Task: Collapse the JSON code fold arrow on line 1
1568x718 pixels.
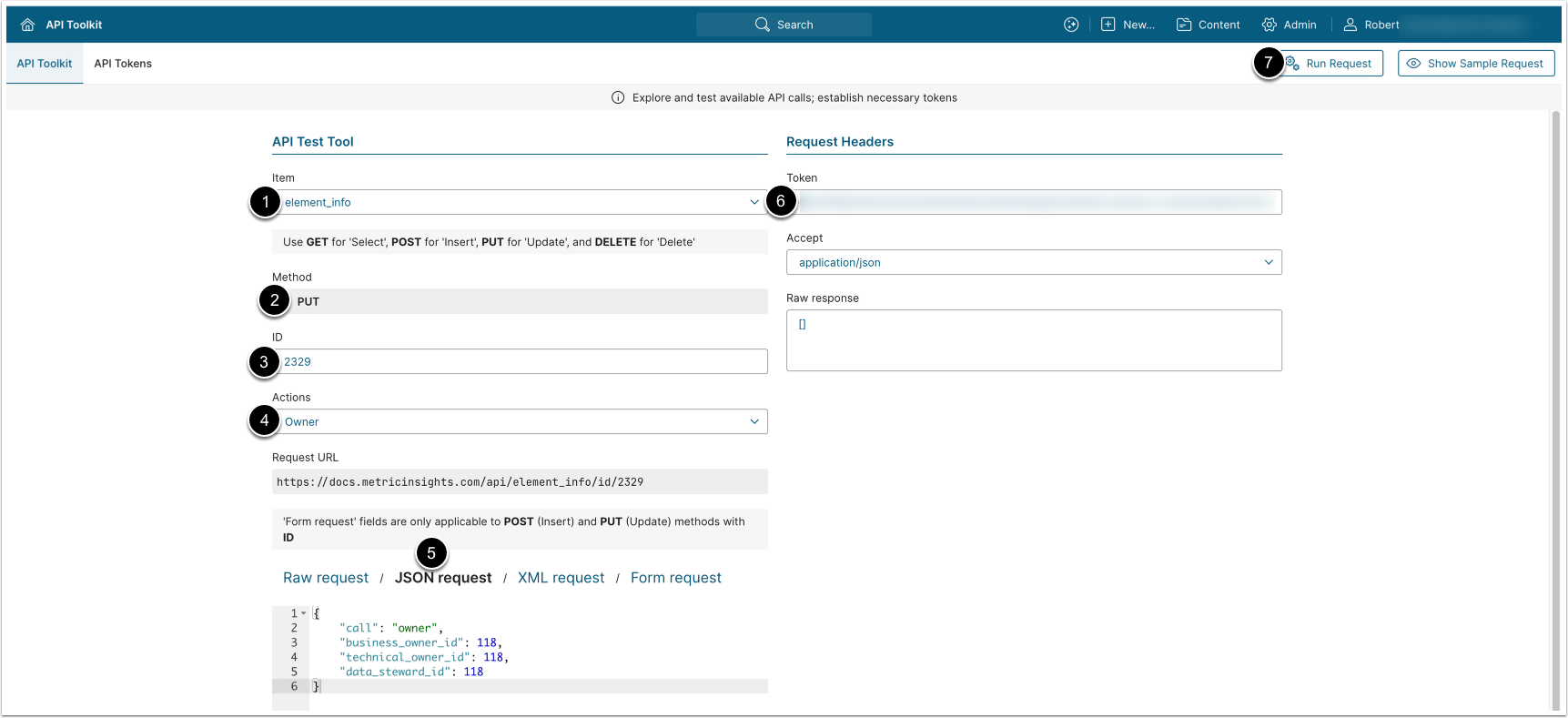Action: pos(304,613)
